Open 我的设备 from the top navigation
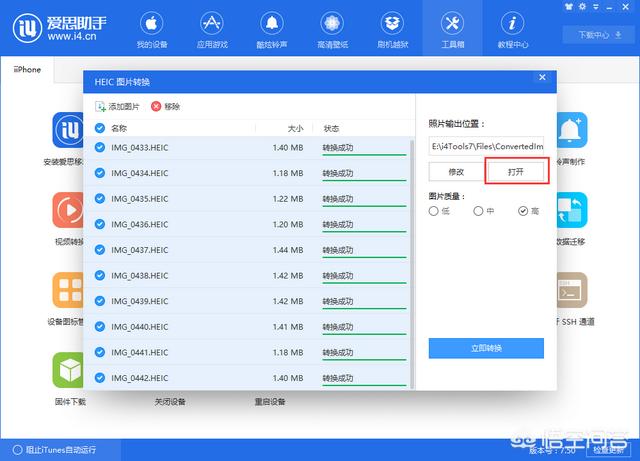The width and height of the screenshot is (640, 461). [x=150, y=29]
